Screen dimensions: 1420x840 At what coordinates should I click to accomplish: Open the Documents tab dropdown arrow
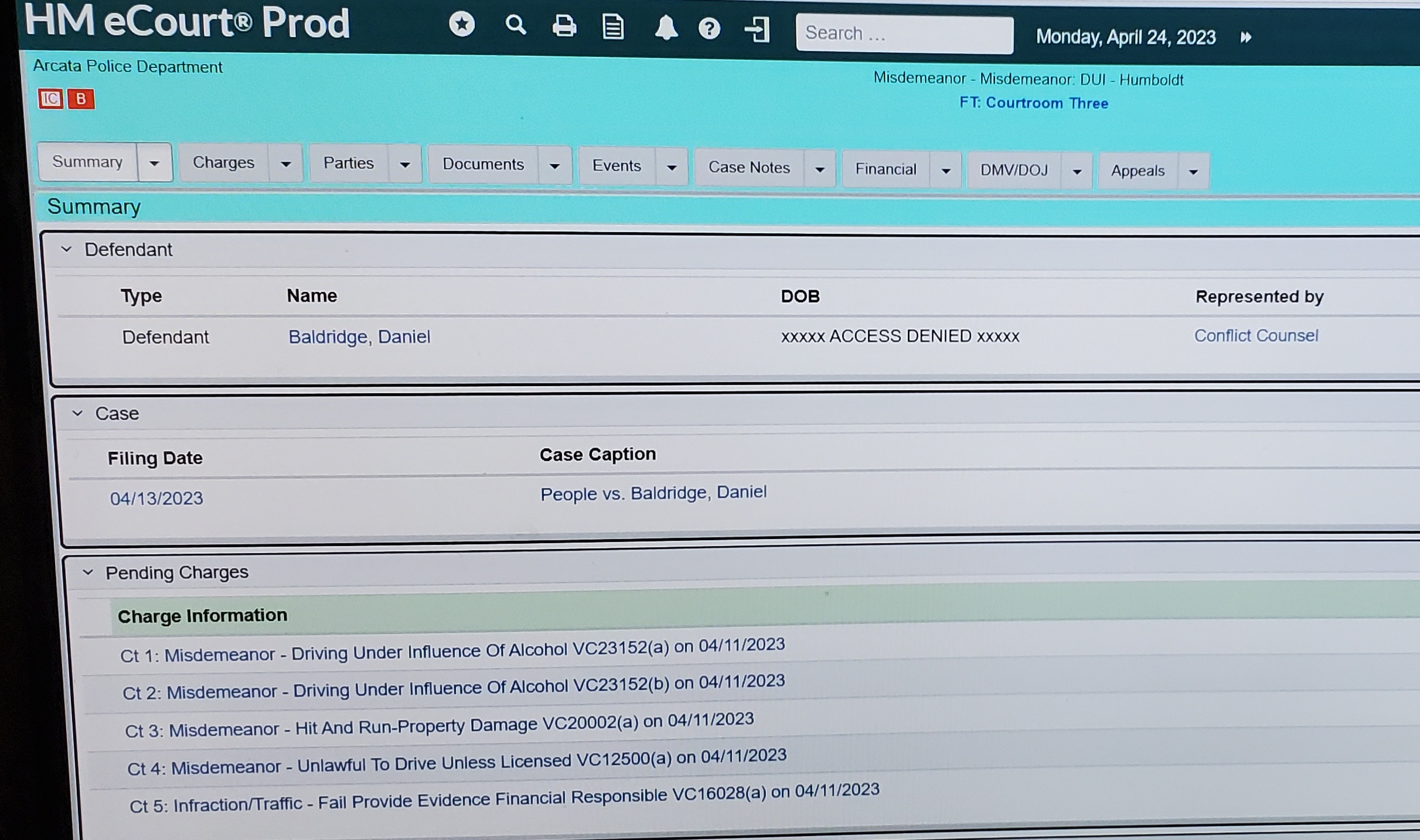click(x=554, y=166)
